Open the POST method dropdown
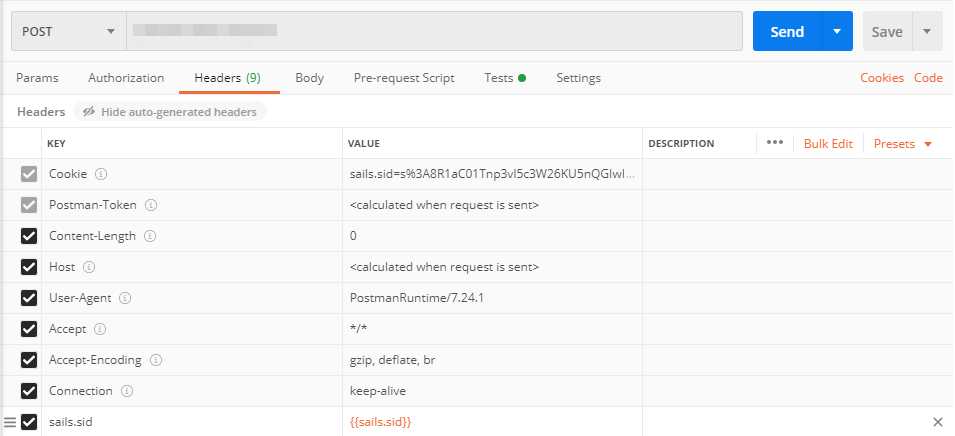This screenshot has height=436, width=955. pos(68,31)
